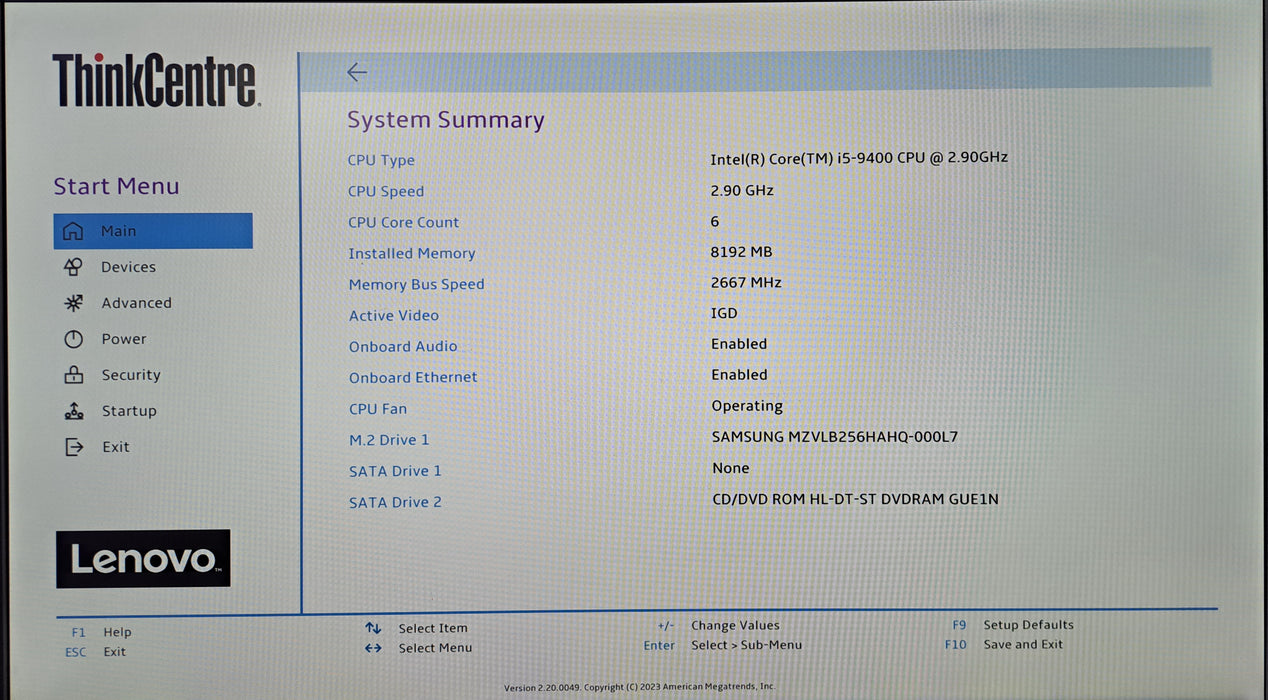Click the Main home icon
Image resolution: width=1268 pixels, height=700 pixels.
click(x=73, y=231)
